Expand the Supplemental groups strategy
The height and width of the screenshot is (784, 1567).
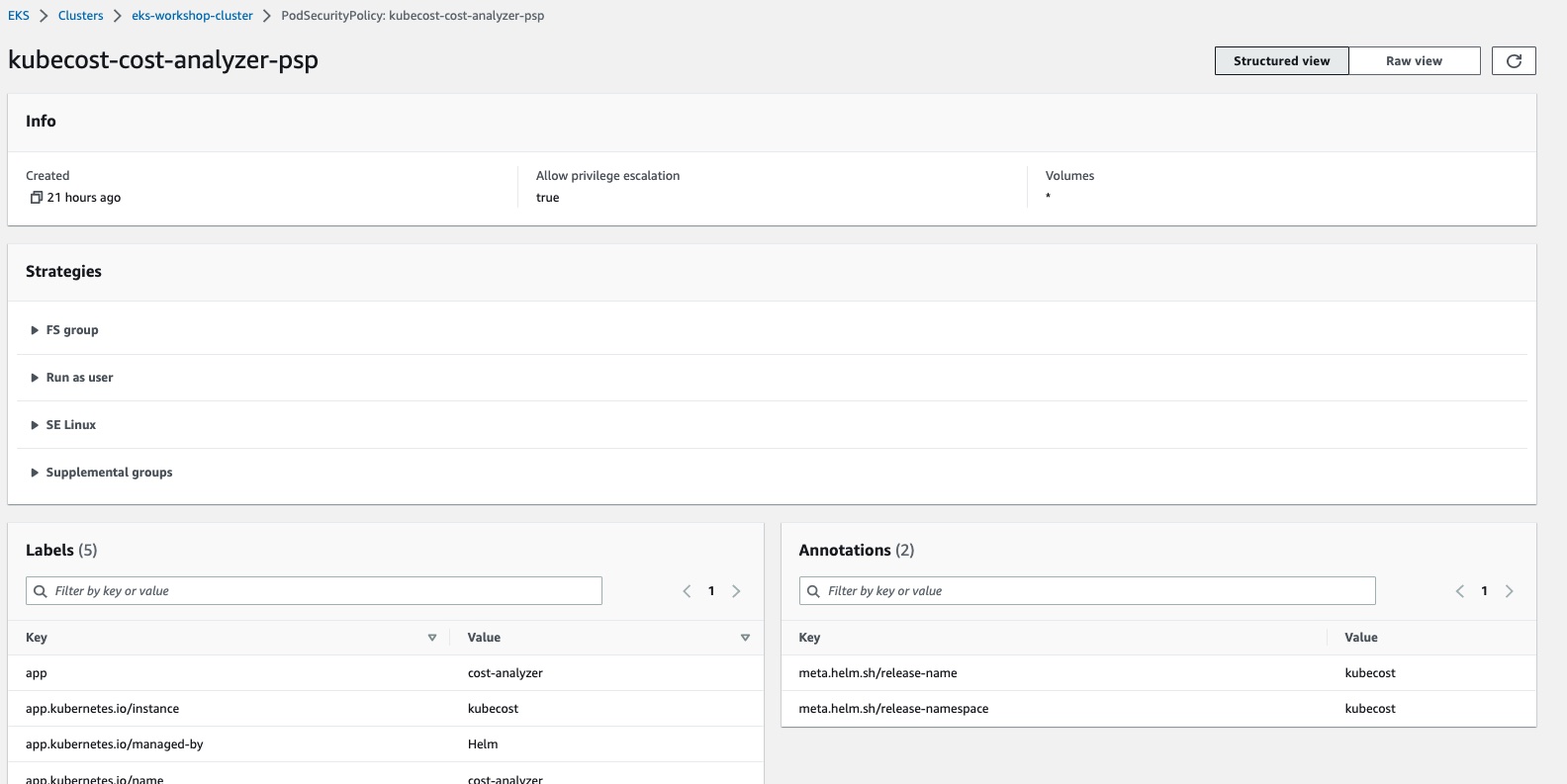pos(101,473)
